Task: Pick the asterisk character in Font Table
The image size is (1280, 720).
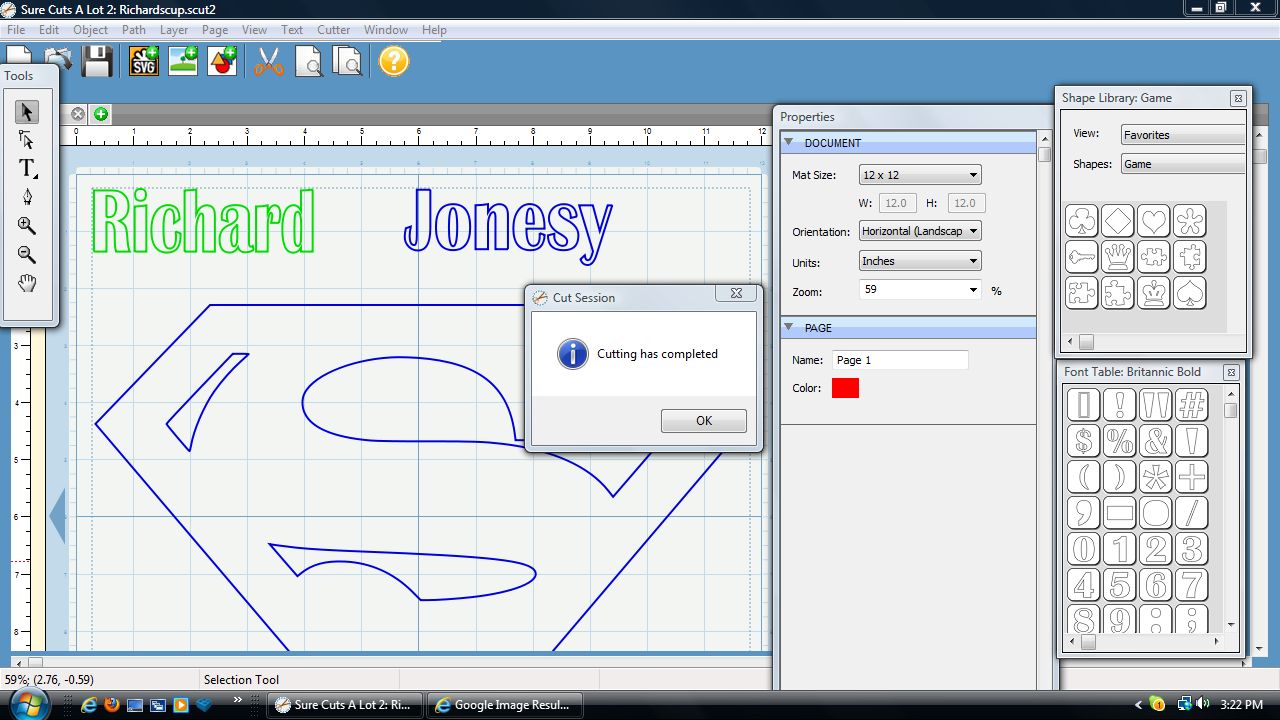Action: 1156,476
